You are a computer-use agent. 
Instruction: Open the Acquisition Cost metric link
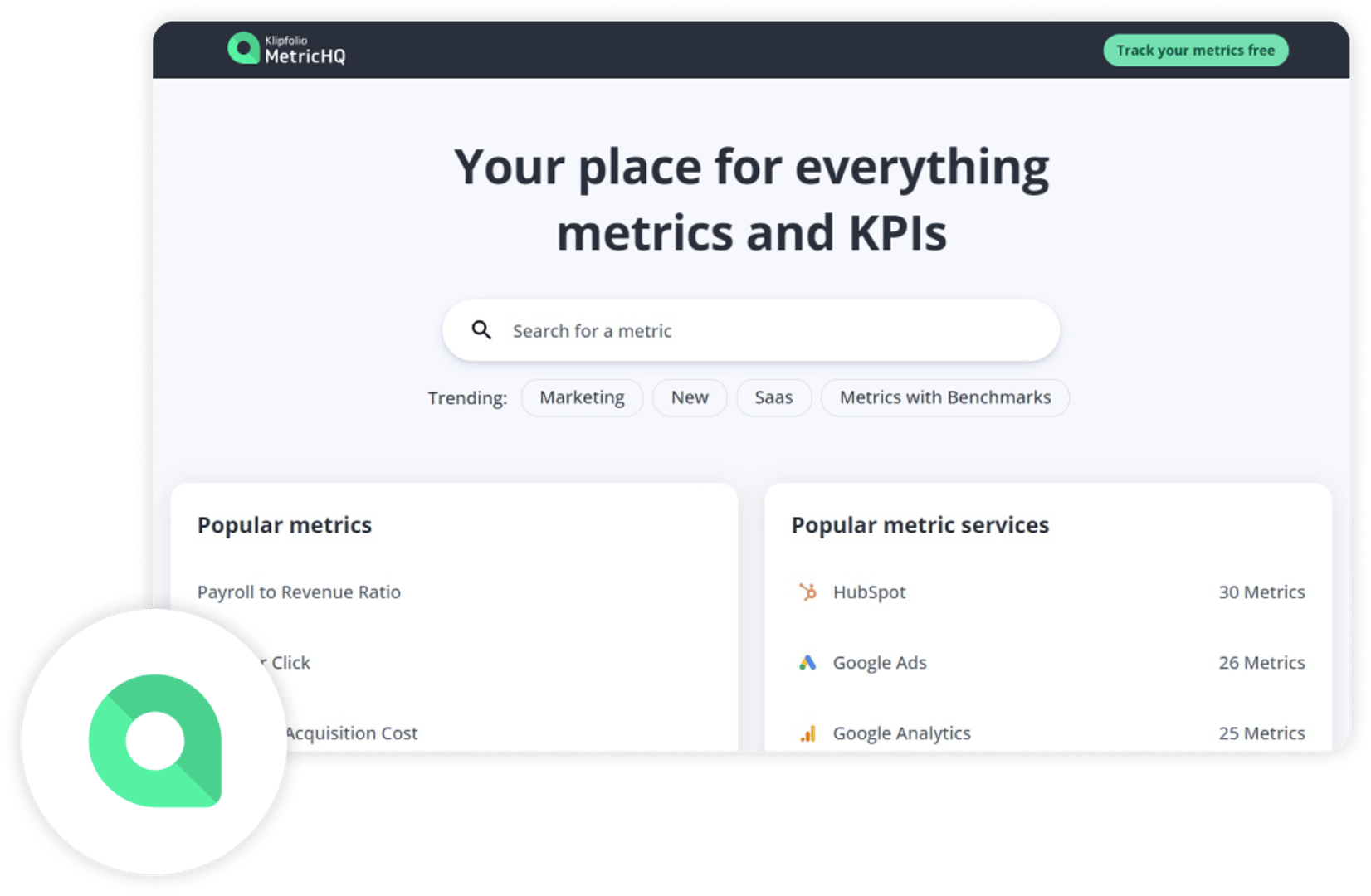point(351,733)
